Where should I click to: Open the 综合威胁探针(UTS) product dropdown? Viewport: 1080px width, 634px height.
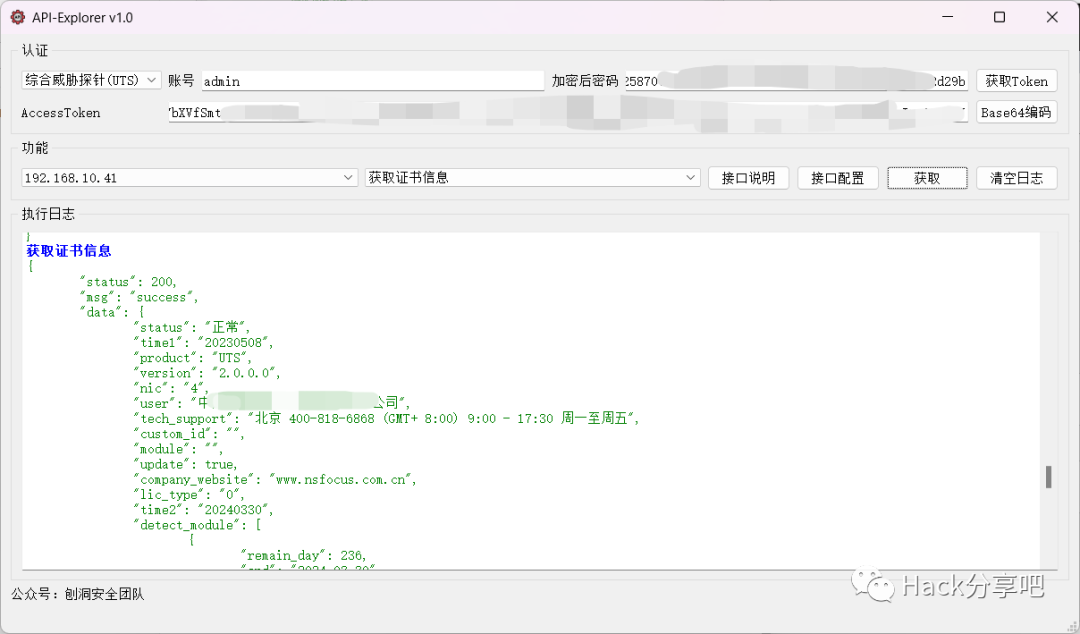click(92, 81)
